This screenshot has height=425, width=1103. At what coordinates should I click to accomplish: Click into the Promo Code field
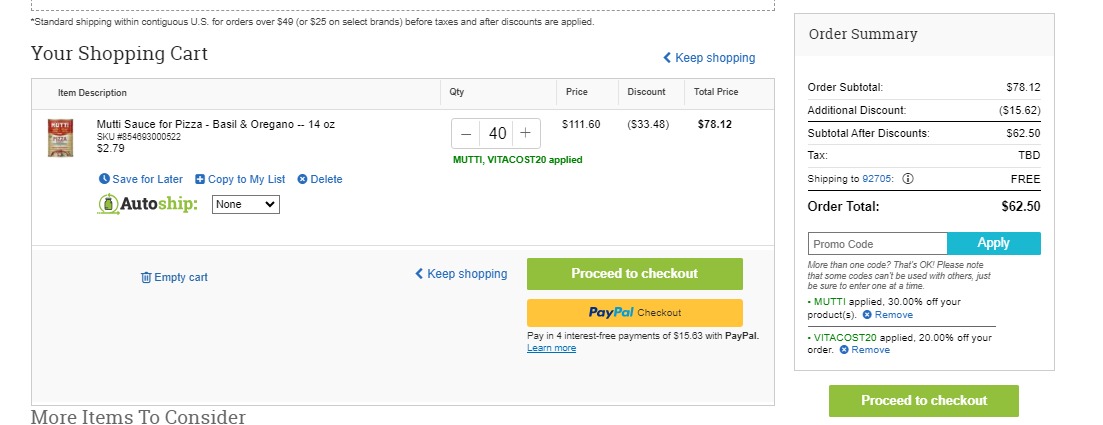click(x=877, y=243)
